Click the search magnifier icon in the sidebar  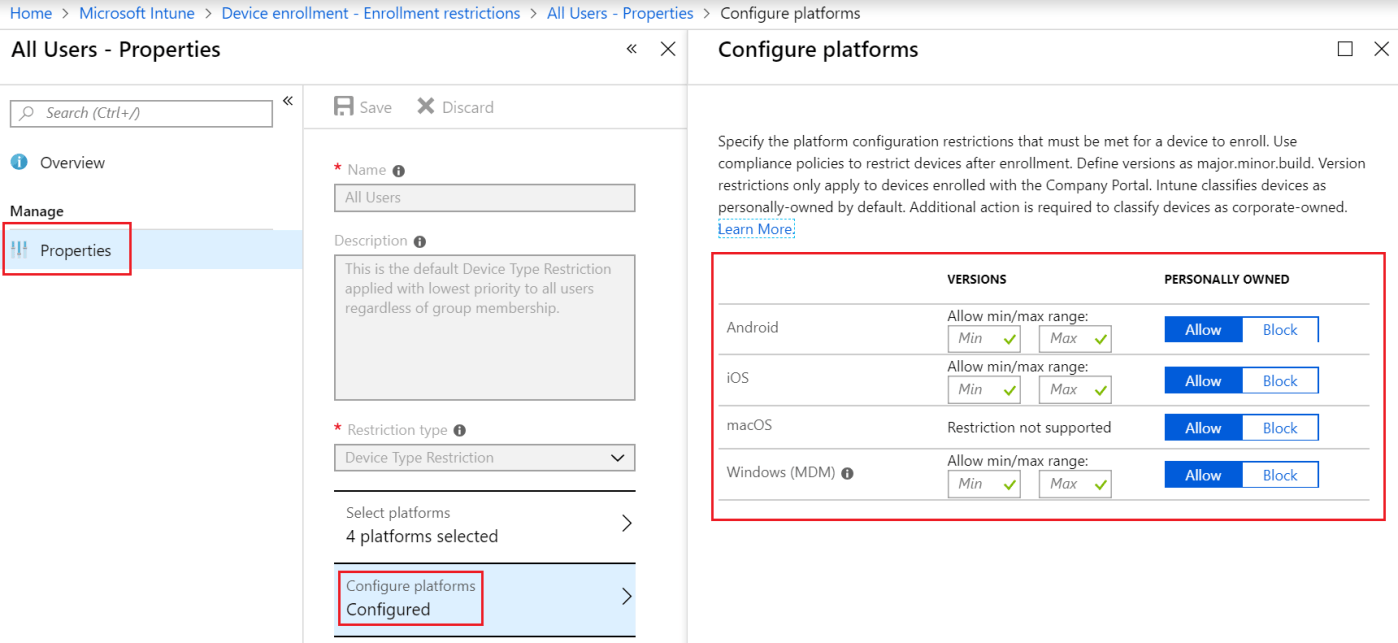click(x=27, y=113)
